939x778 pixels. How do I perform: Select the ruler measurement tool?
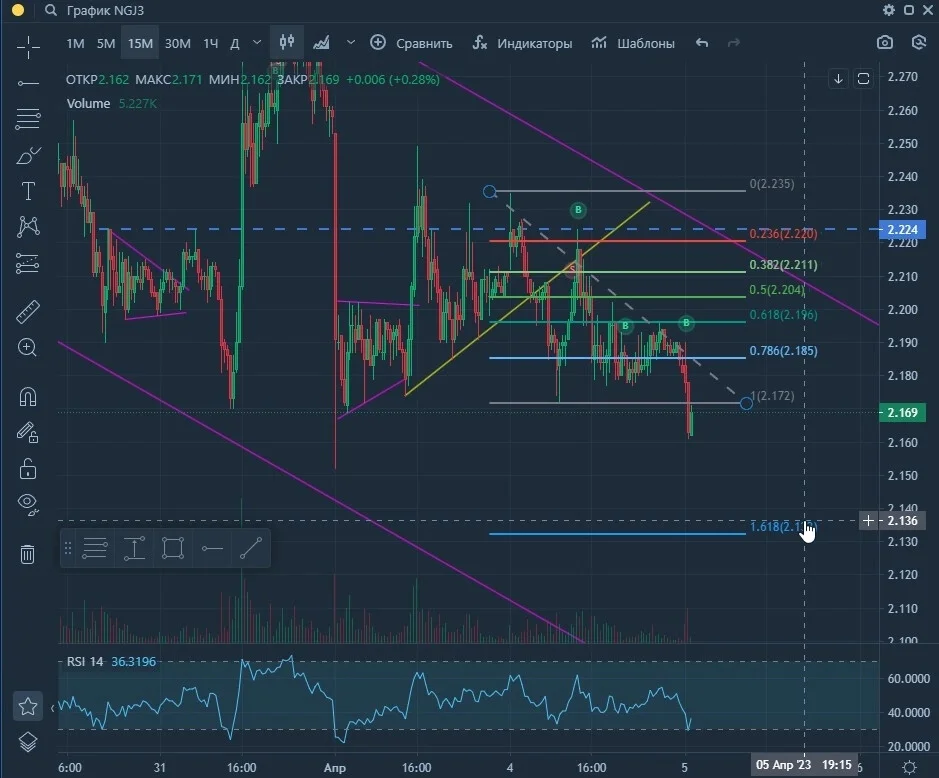coord(28,311)
